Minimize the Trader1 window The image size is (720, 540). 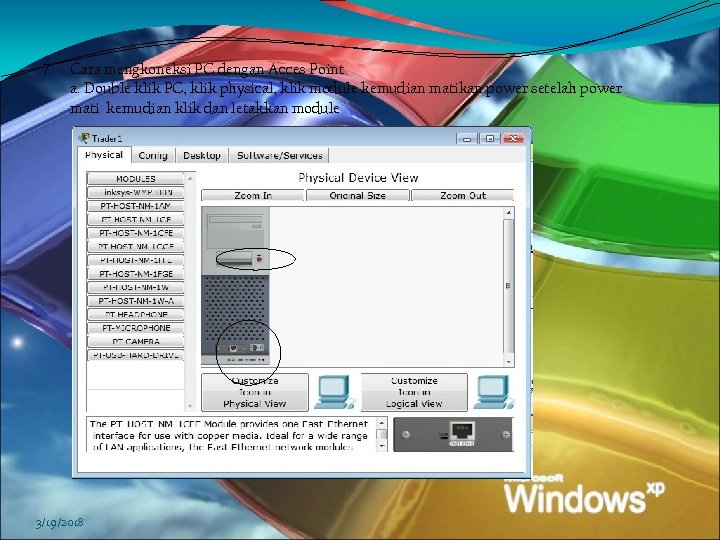point(467,138)
